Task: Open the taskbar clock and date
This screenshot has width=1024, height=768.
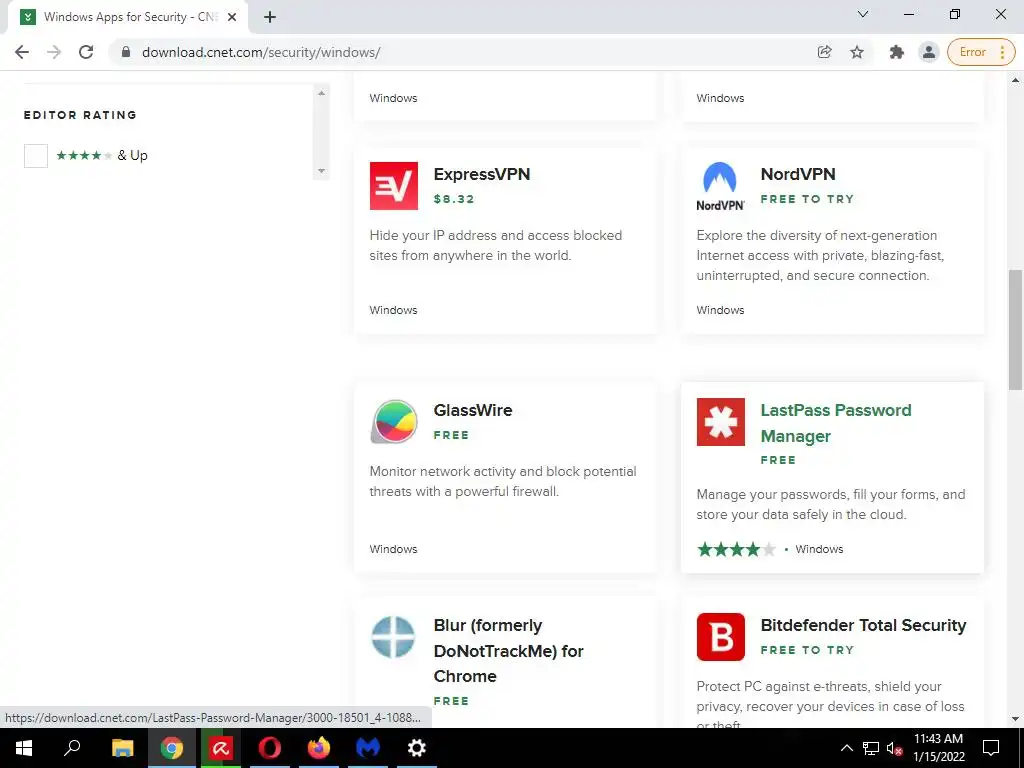Action: click(x=938, y=748)
